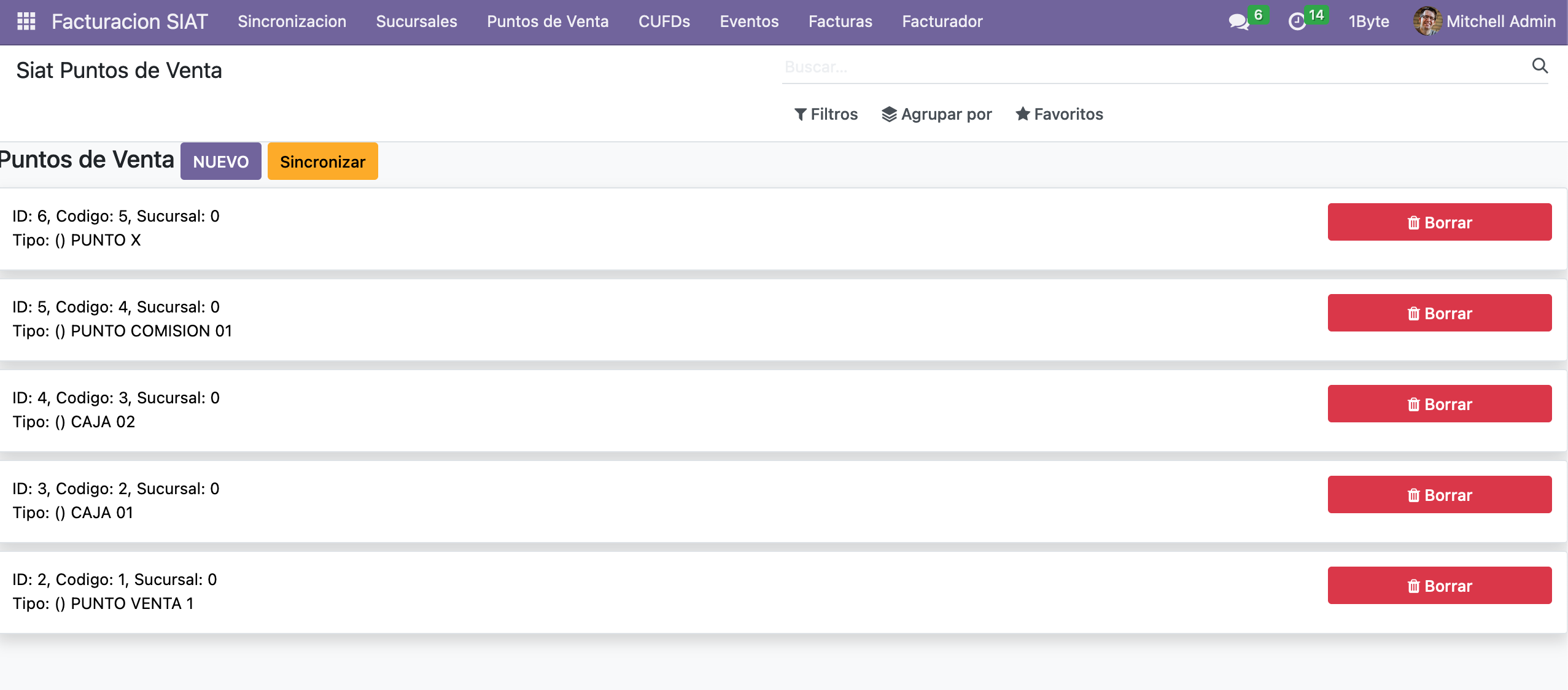Go to the CUFDs menu
The width and height of the screenshot is (1568, 690).
click(664, 21)
